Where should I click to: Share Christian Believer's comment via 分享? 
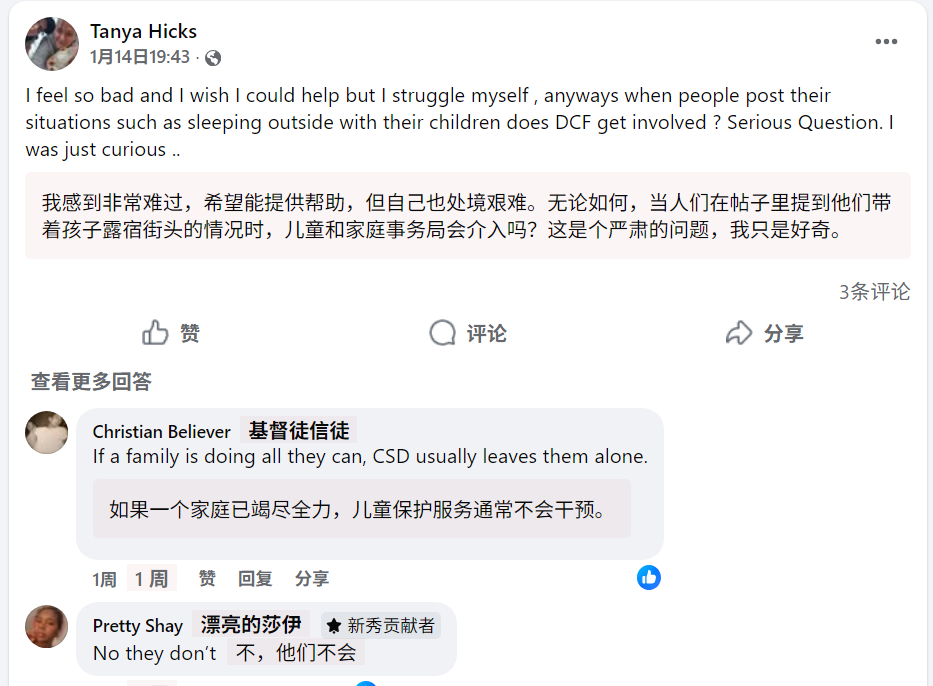point(312,579)
